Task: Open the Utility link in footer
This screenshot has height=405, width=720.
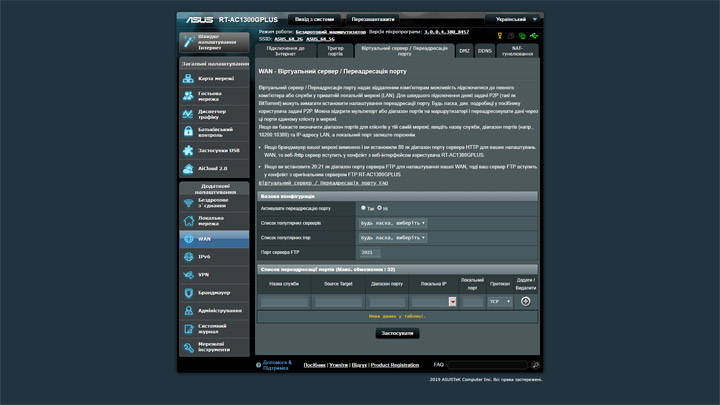Action: (338, 365)
